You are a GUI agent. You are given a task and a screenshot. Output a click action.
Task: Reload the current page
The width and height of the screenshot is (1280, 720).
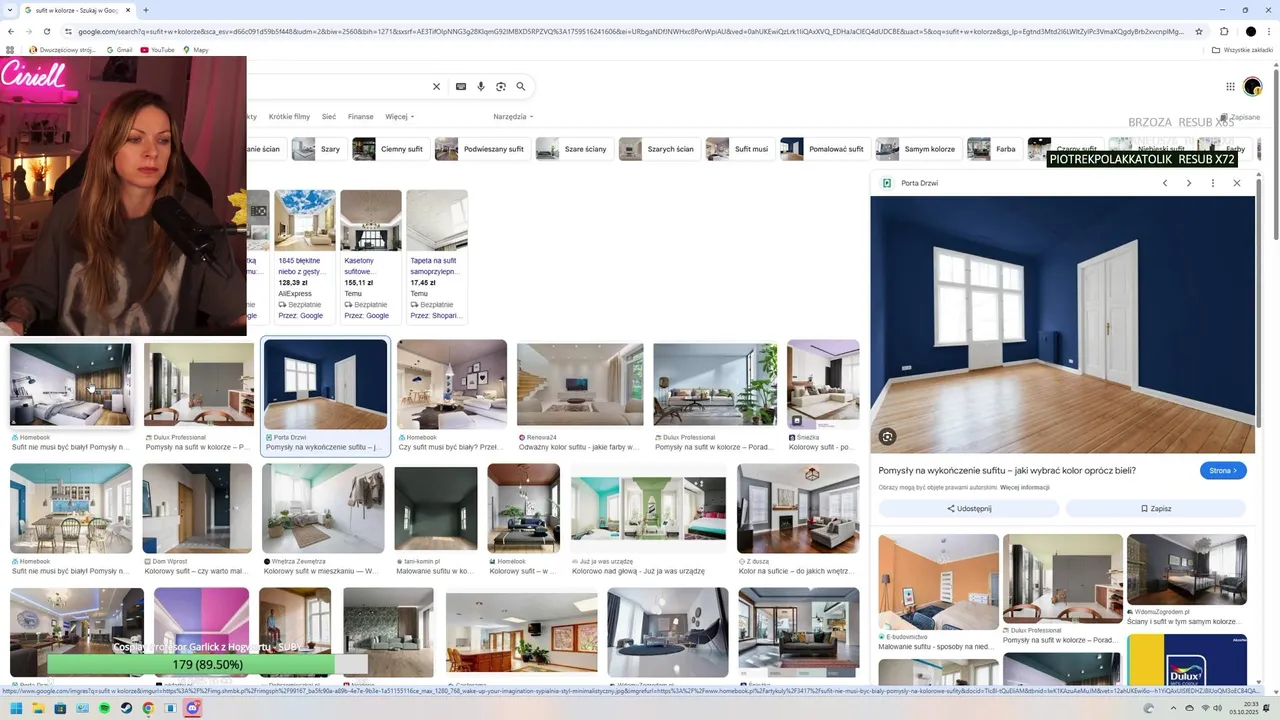pyautogui.click(x=47, y=31)
